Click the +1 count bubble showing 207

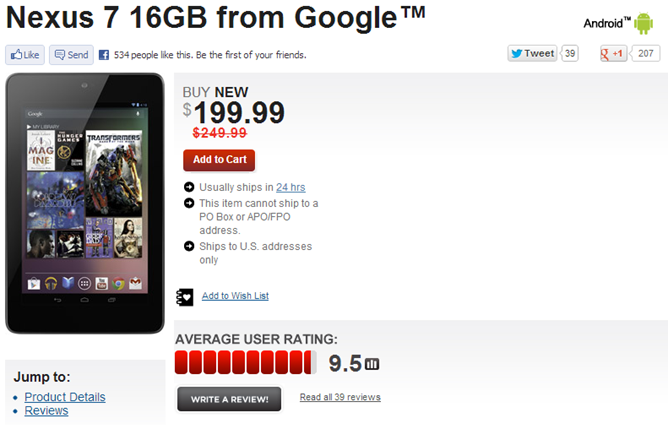click(x=645, y=54)
